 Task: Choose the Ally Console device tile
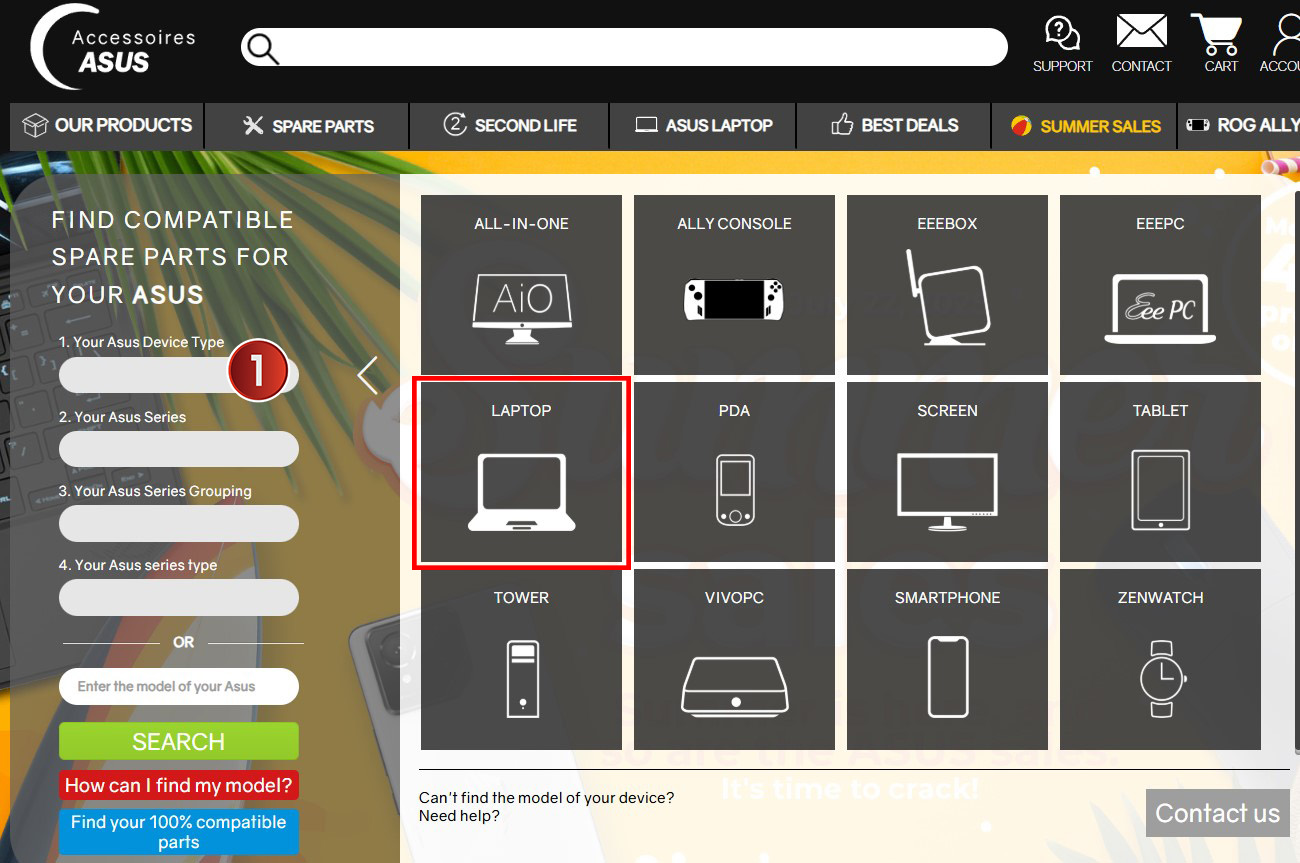[x=734, y=285]
